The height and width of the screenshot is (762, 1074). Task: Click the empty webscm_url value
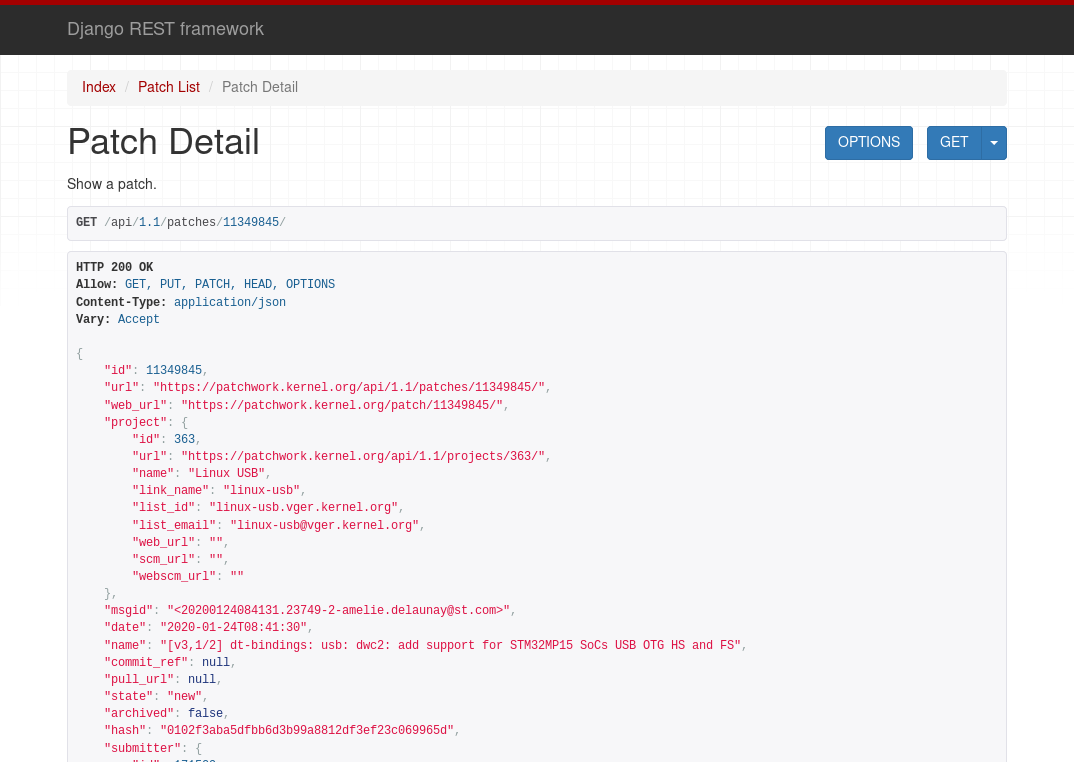[237, 576]
